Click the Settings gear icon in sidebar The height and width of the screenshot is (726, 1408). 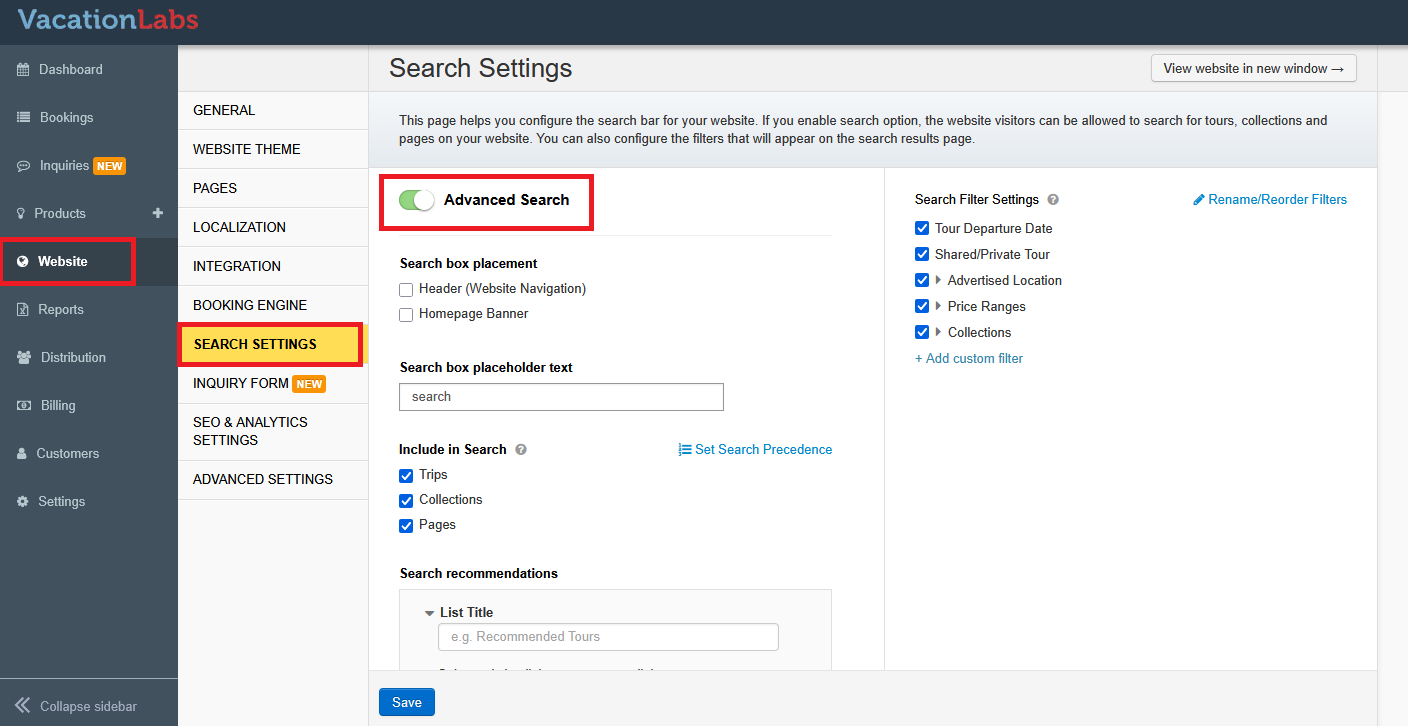(23, 502)
